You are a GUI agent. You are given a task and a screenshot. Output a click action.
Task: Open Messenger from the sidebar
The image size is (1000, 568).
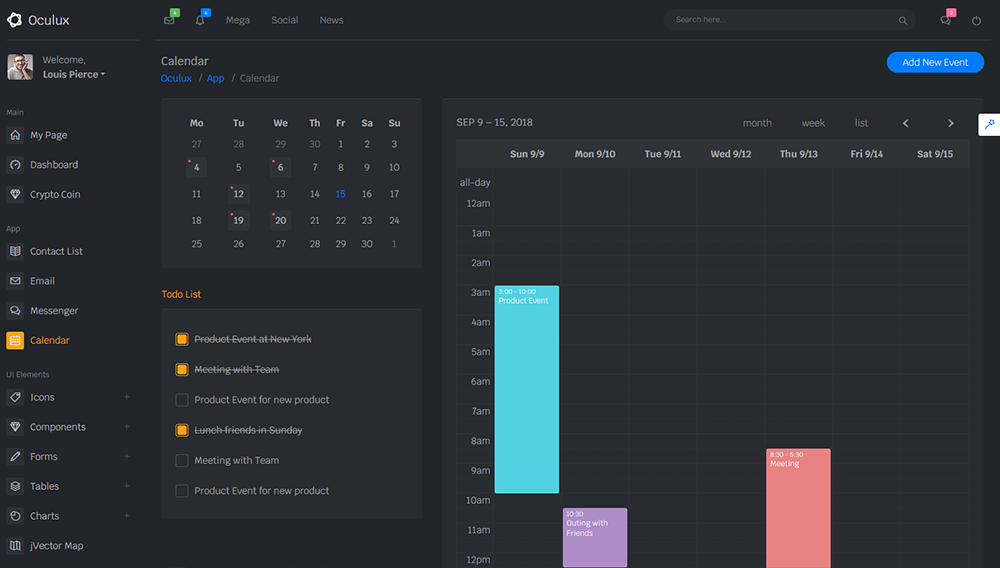[x=54, y=311]
